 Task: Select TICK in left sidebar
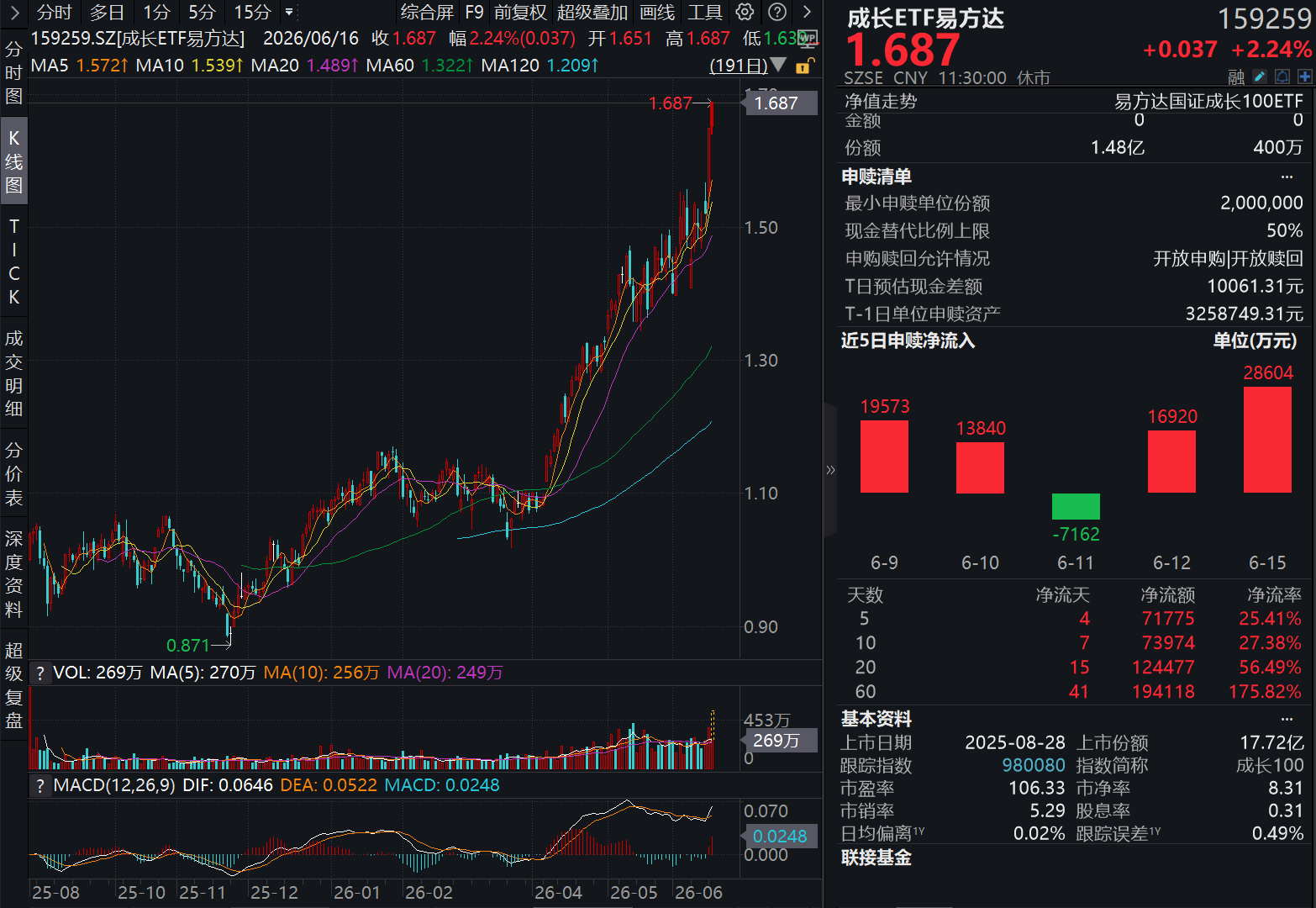pos(13,261)
